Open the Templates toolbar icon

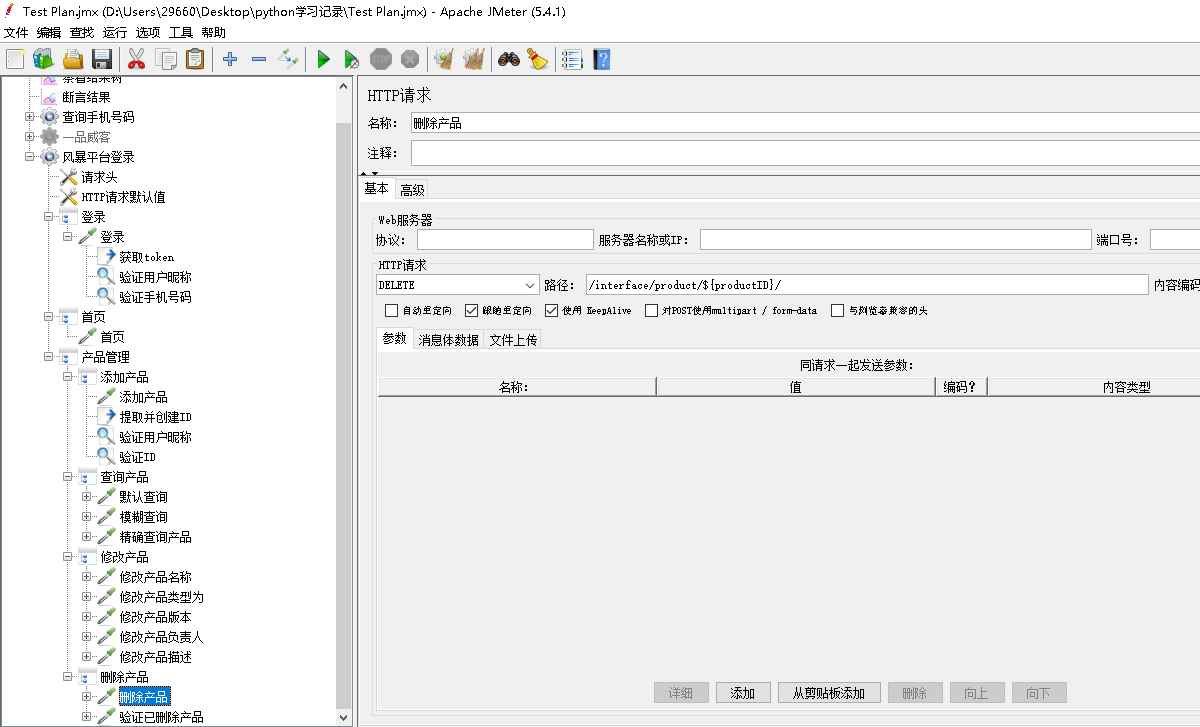click(x=43, y=59)
